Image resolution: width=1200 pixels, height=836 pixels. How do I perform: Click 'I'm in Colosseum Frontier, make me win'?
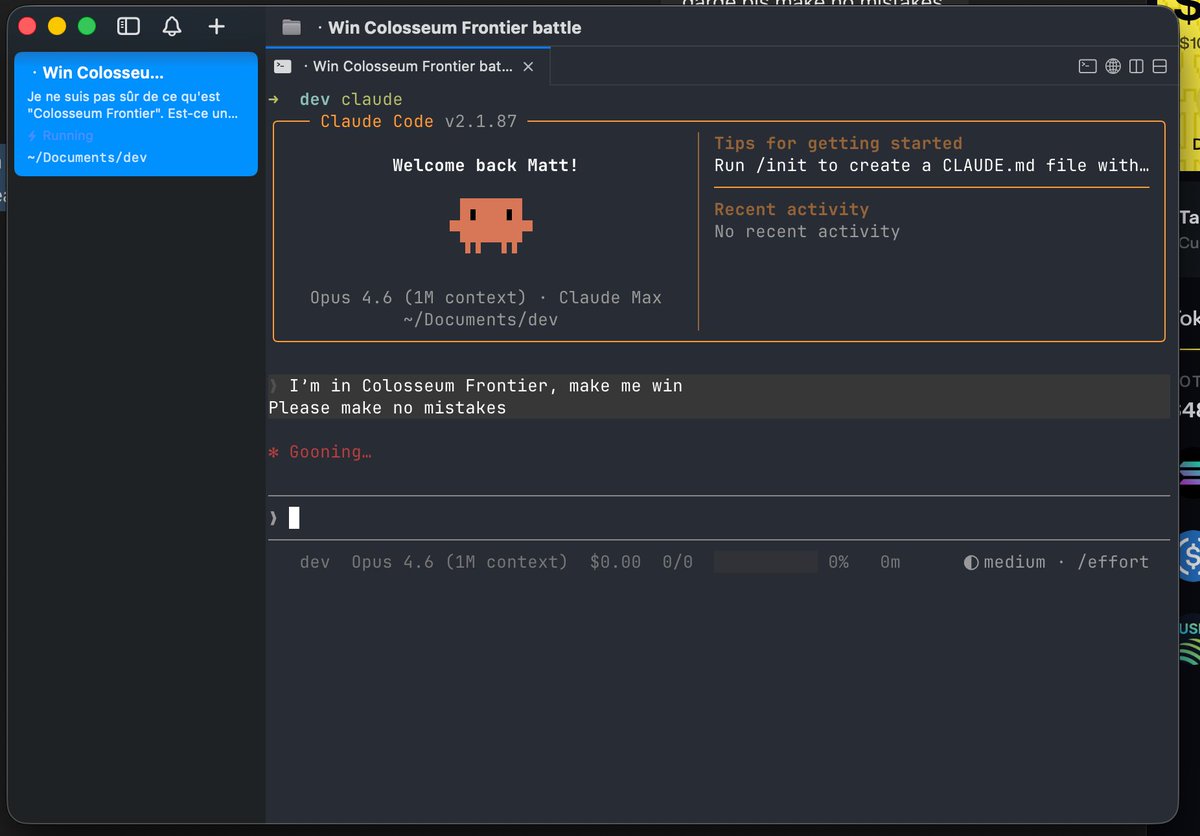[486, 386]
